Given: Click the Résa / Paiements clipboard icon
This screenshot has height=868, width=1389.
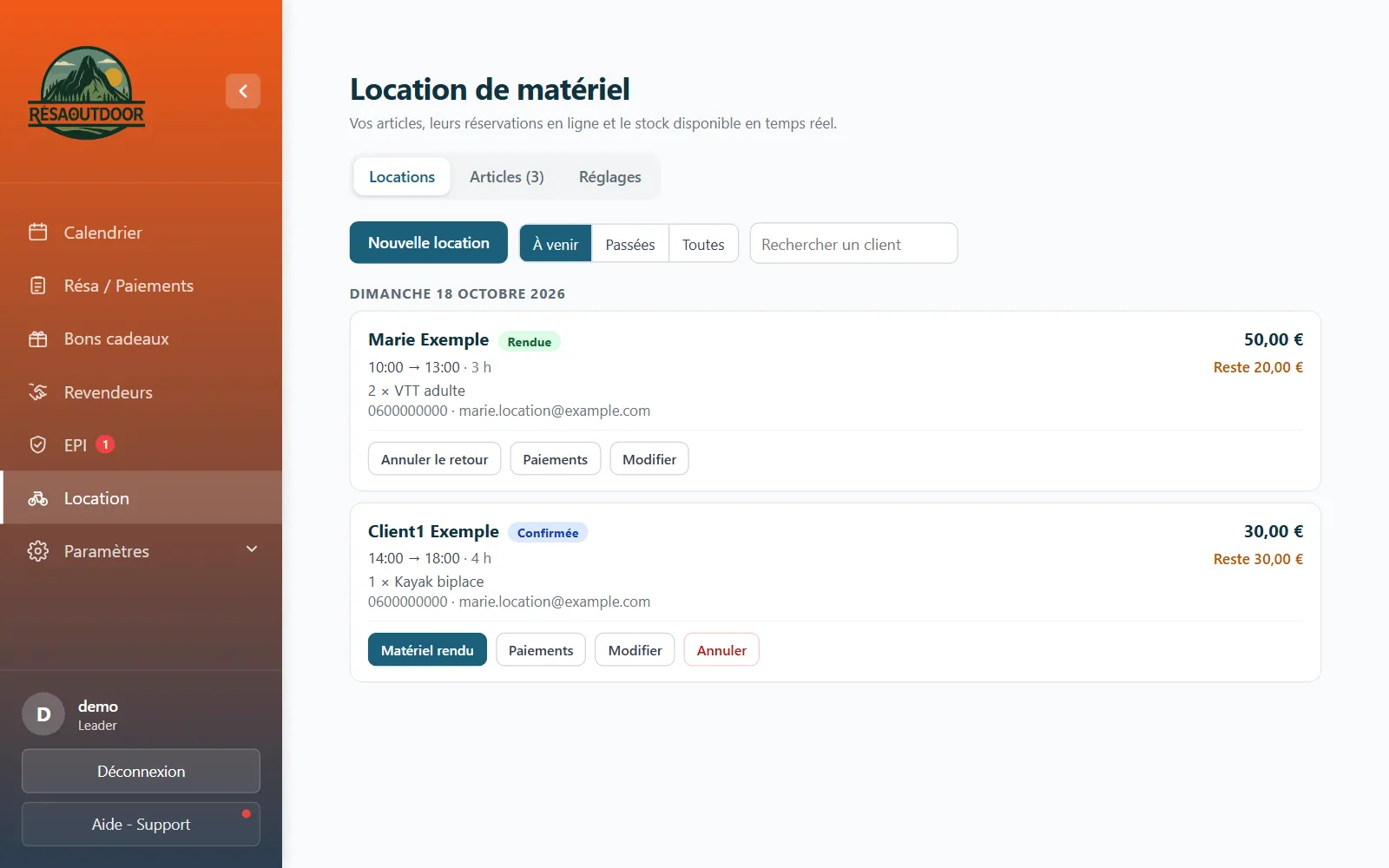Looking at the screenshot, I should 38,286.
